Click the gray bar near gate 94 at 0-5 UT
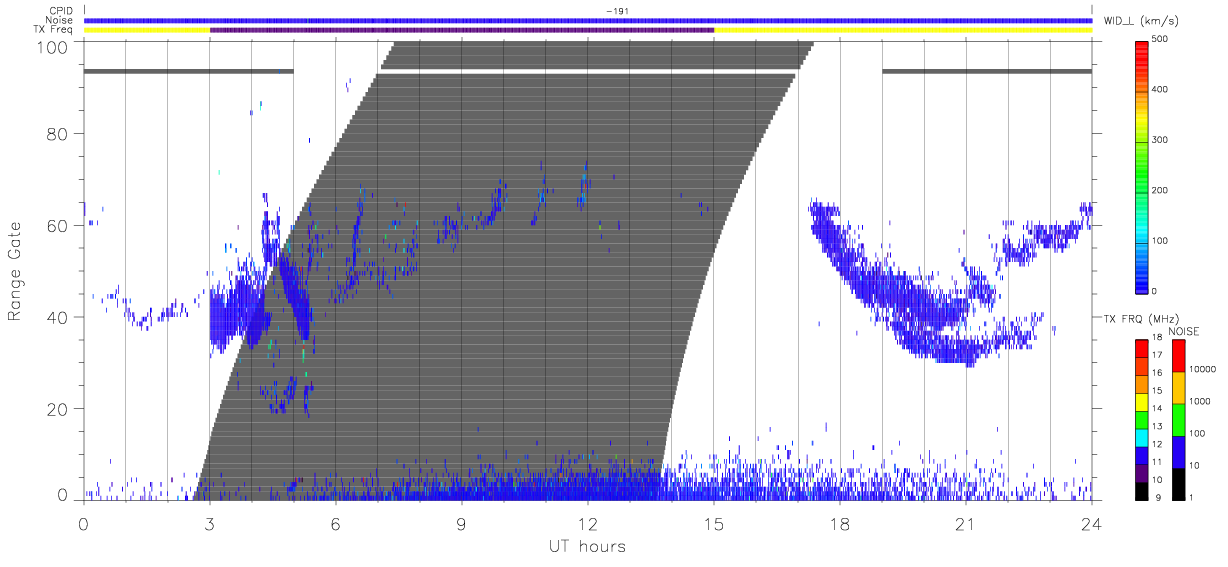1228x567 pixels. pyautogui.click(x=189, y=71)
